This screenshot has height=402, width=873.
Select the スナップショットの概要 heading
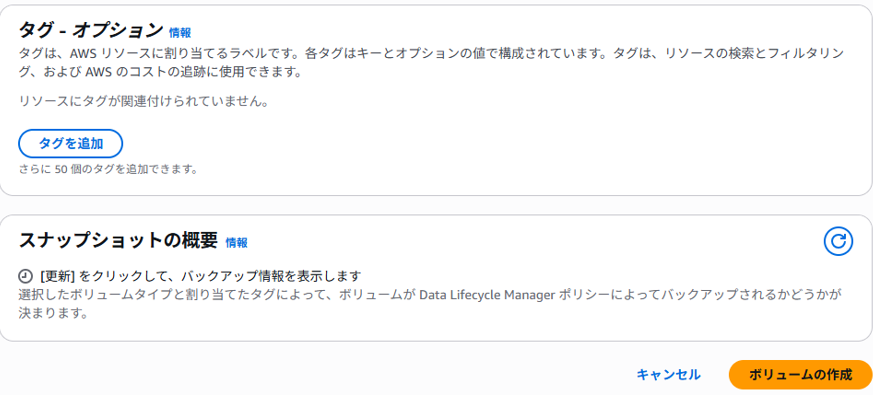(x=118, y=240)
